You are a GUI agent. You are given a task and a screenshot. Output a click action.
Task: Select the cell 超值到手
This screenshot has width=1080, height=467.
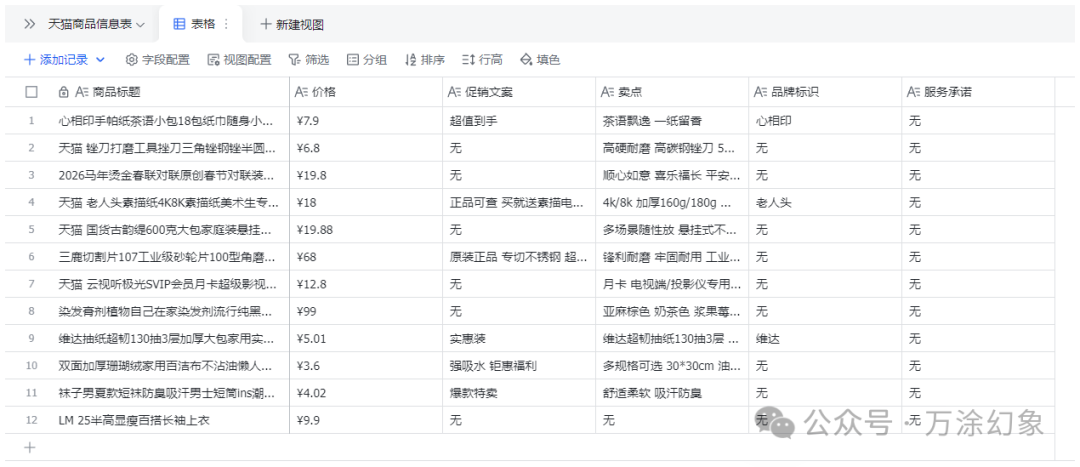click(x=519, y=121)
